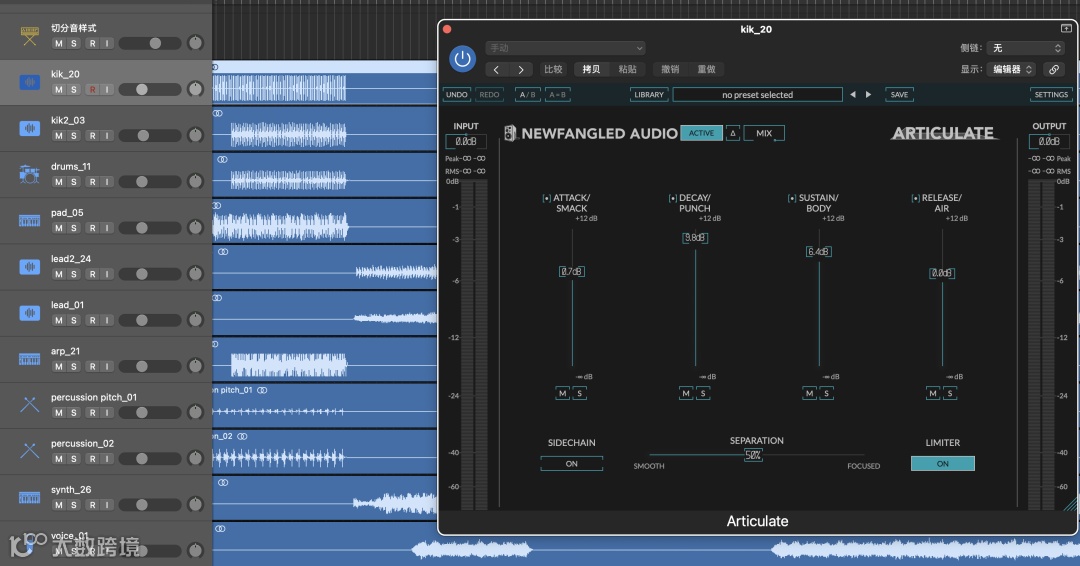Open the Articulate SETTINGS
This screenshot has width=1080, height=566.
tap(1051, 95)
